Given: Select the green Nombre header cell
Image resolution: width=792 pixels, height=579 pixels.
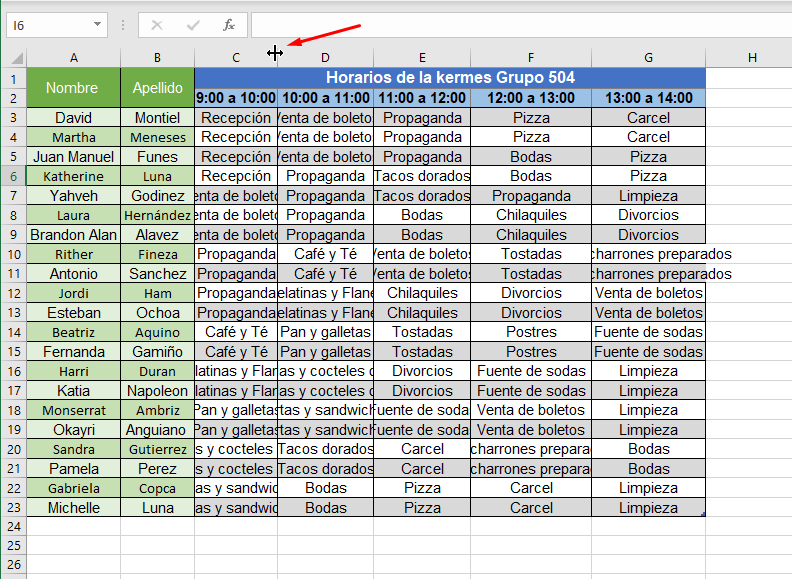Looking at the screenshot, I should 74,88.
